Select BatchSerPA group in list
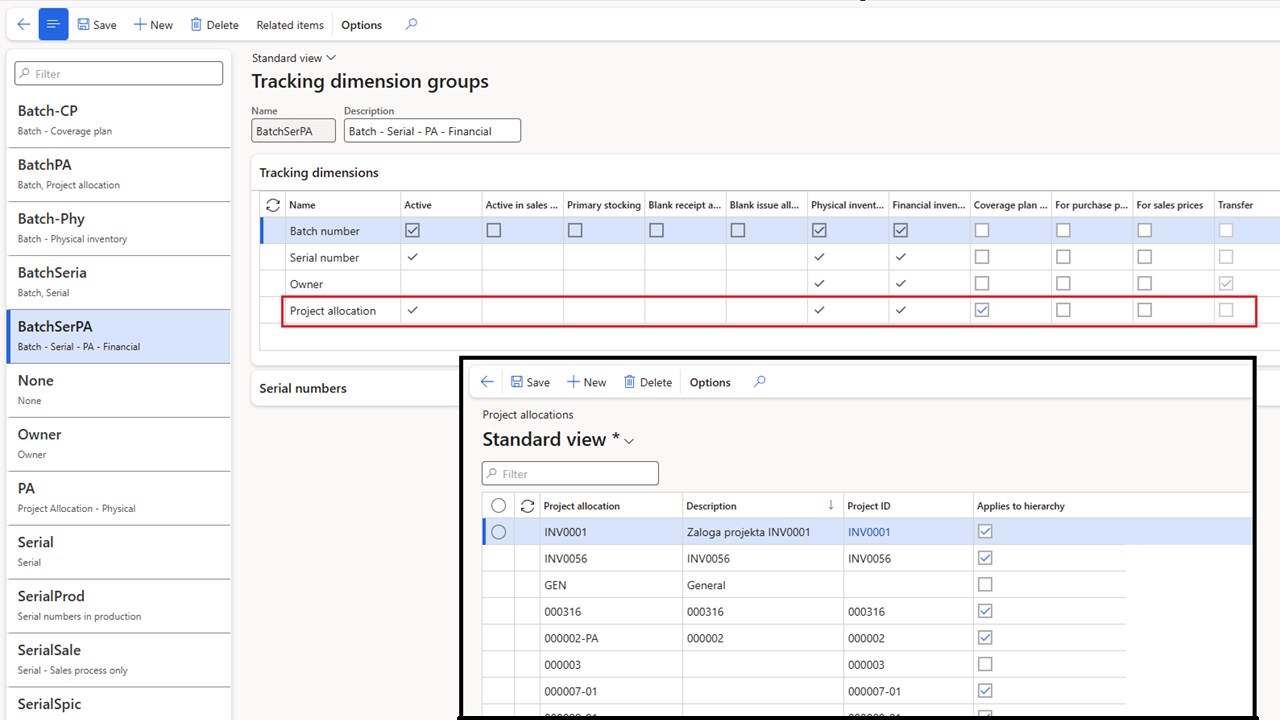The height and width of the screenshot is (720, 1280). tap(118, 336)
